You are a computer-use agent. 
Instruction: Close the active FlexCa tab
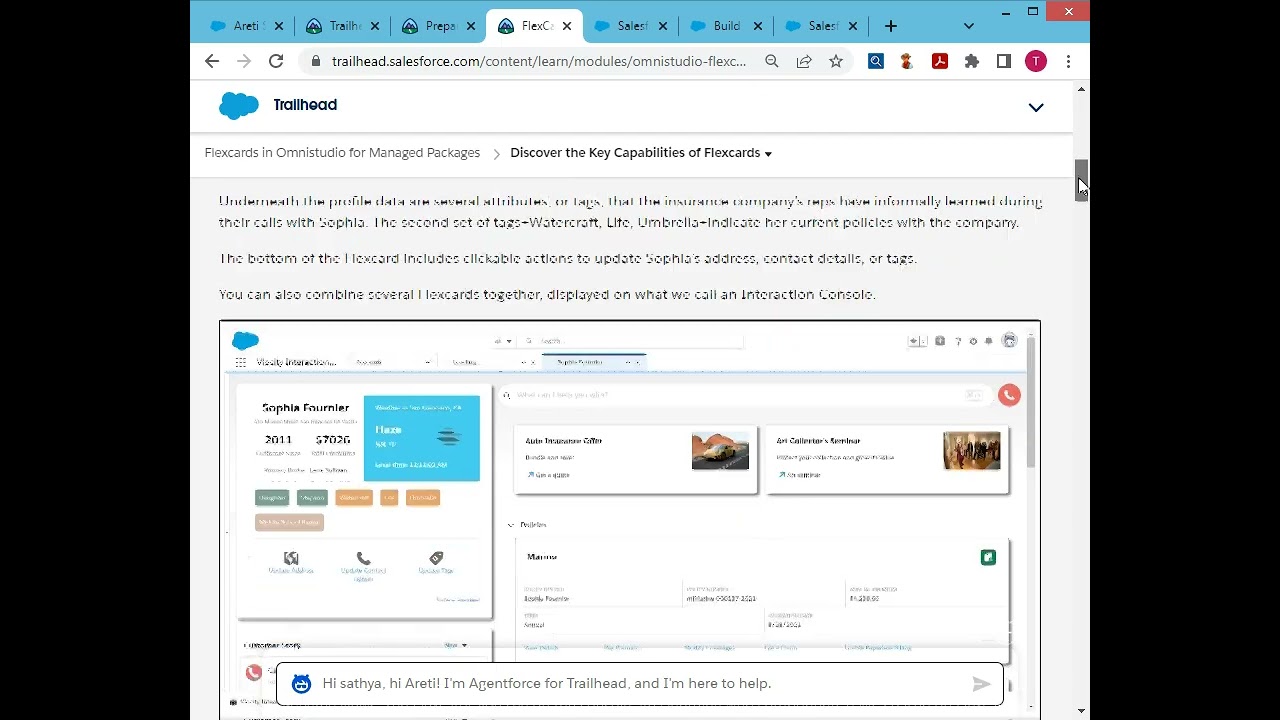[567, 26]
